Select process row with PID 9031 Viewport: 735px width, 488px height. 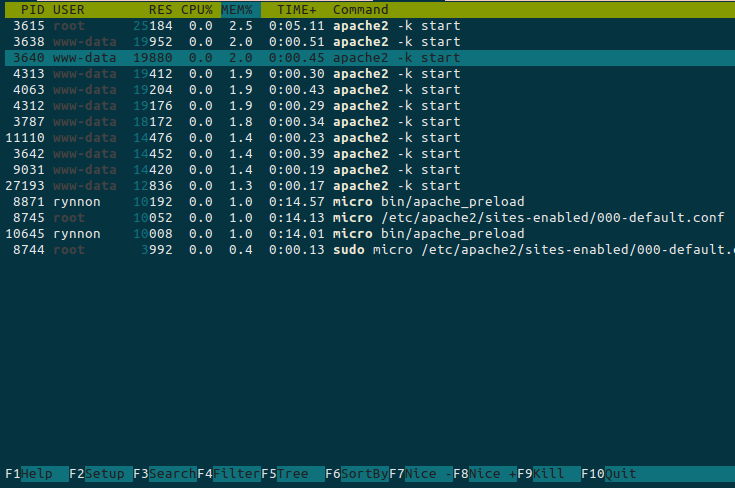click(x=370, y=169)
